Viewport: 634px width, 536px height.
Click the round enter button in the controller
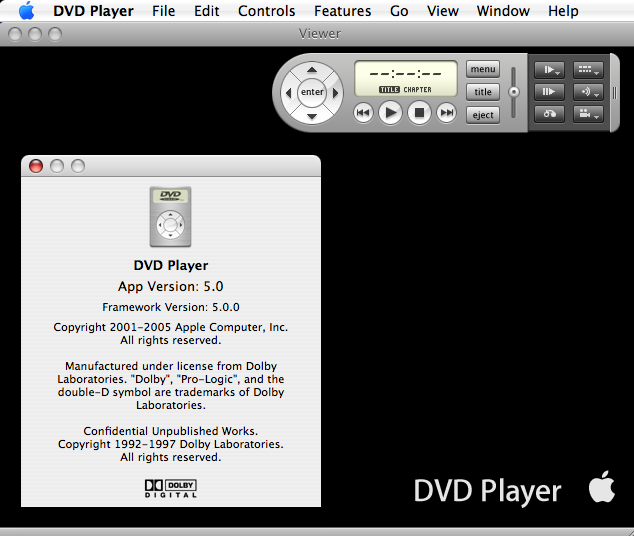point(312,92)
